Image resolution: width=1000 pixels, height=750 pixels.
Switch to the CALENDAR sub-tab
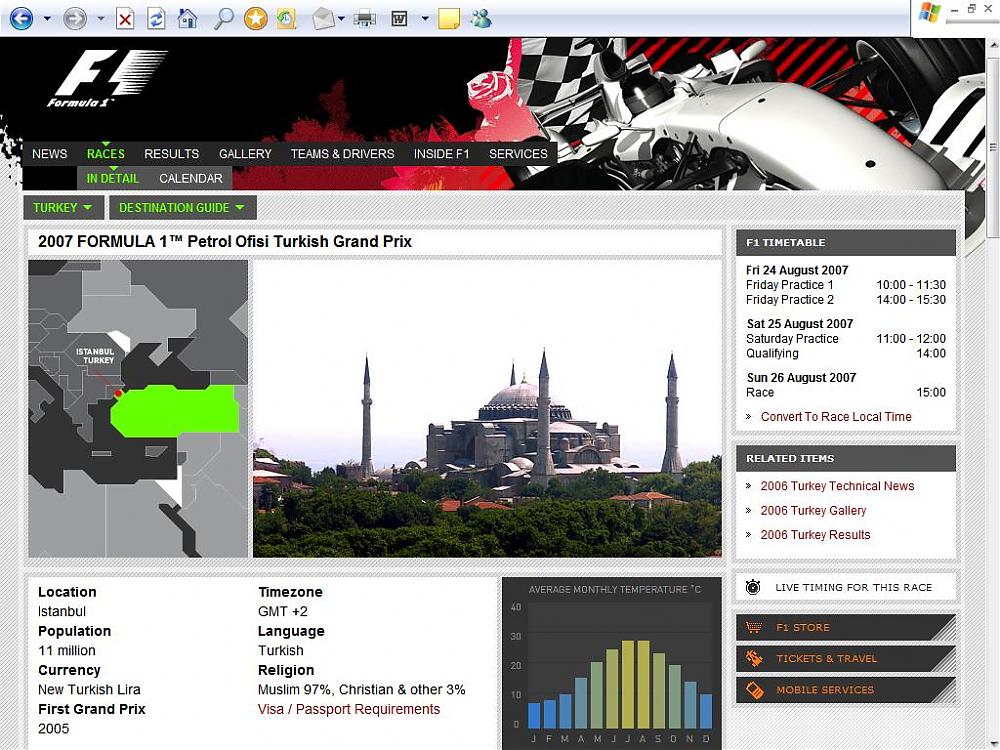pos(191,179)
